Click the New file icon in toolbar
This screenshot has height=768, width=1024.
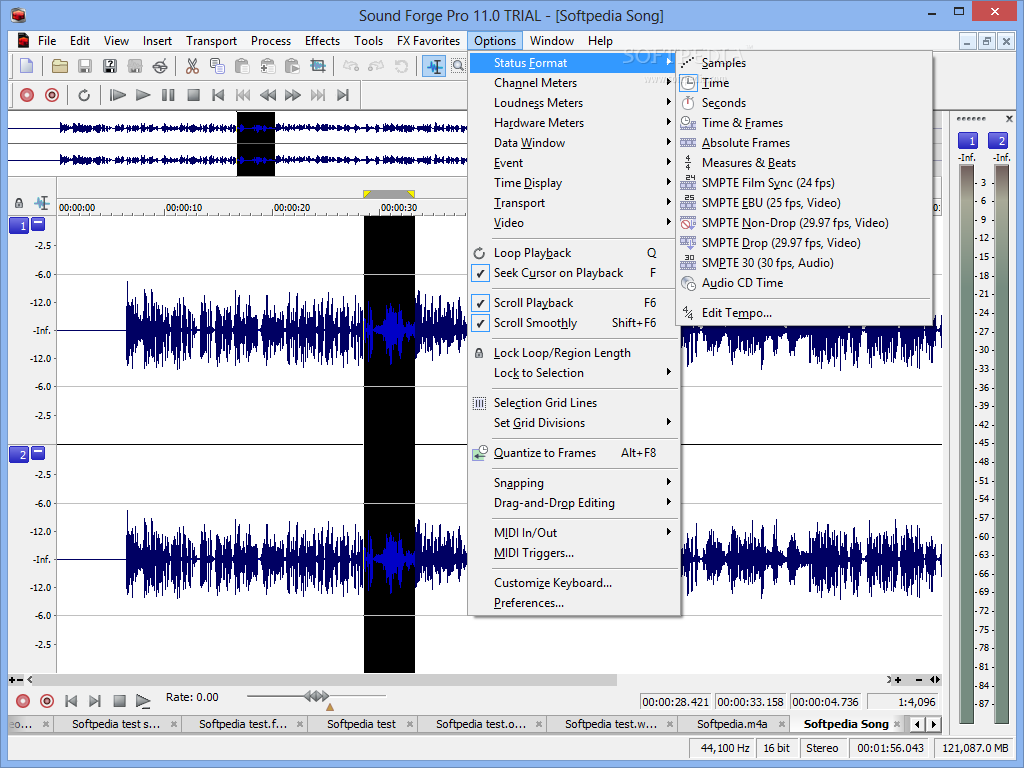point(26,66)
